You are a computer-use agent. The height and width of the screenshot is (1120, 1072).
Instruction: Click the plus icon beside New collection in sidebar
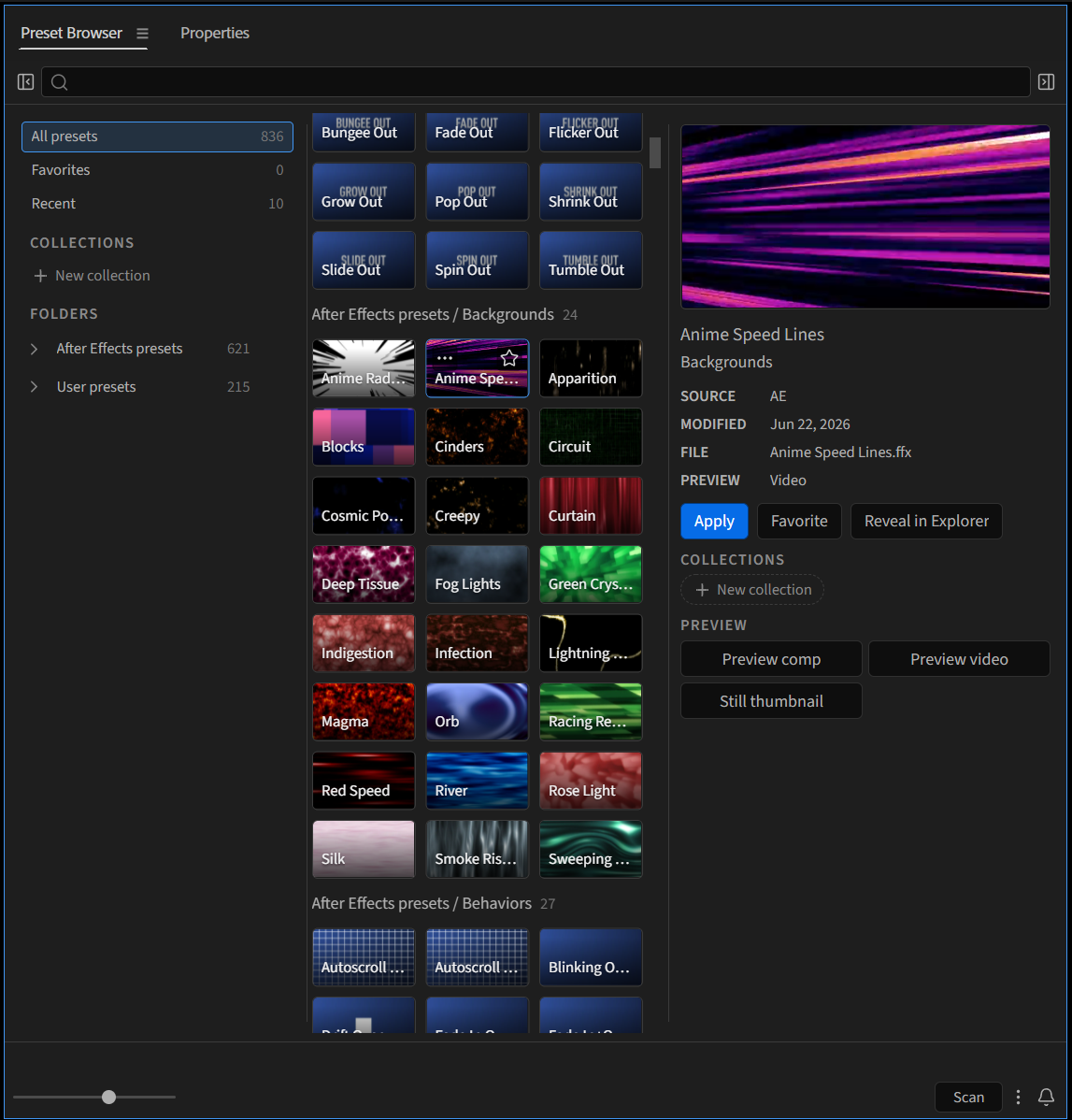(x=41, y=276)
